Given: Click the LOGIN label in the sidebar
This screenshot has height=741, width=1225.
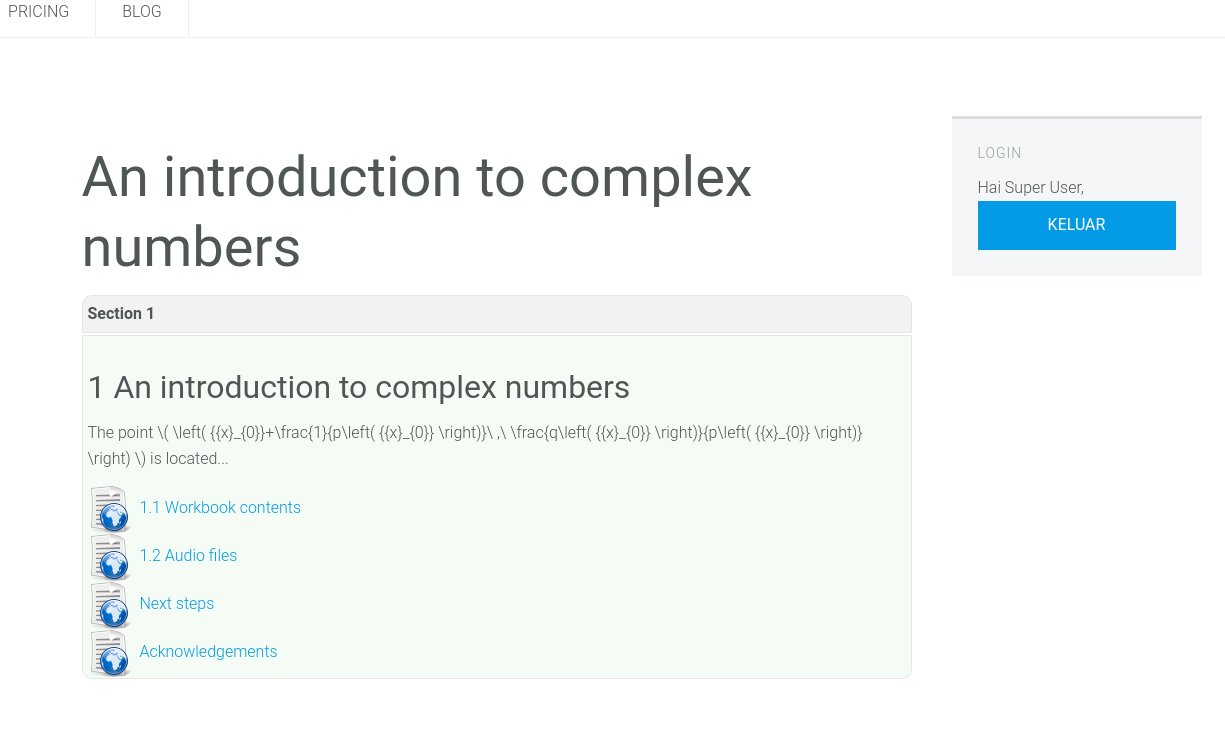Looking at the screenshot, I should [x=999, y=153].
